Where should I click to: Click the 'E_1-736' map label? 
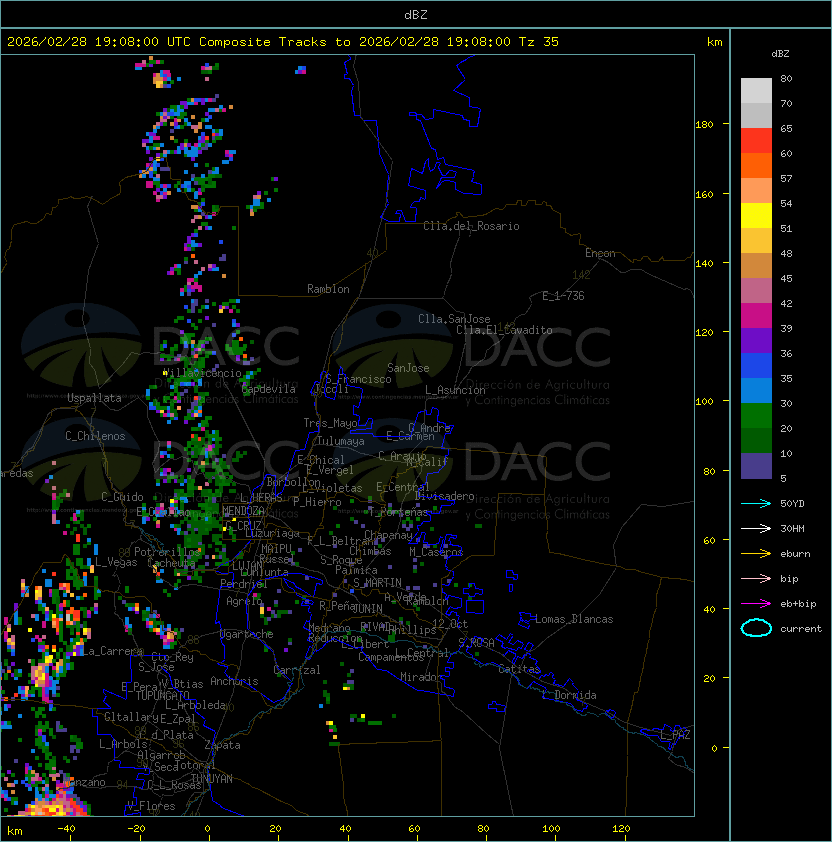pos(563,296)
